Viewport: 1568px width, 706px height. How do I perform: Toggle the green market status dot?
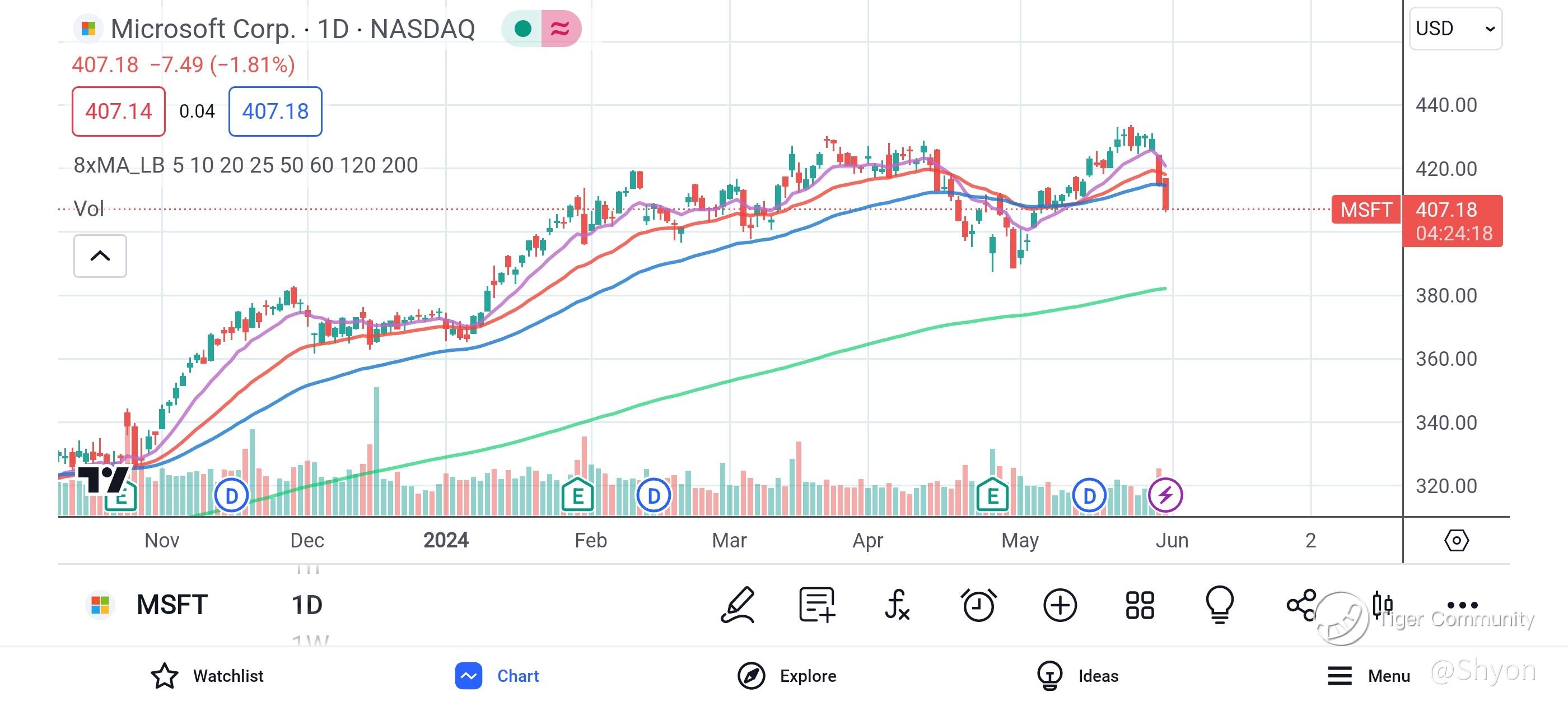coord(522,29)
